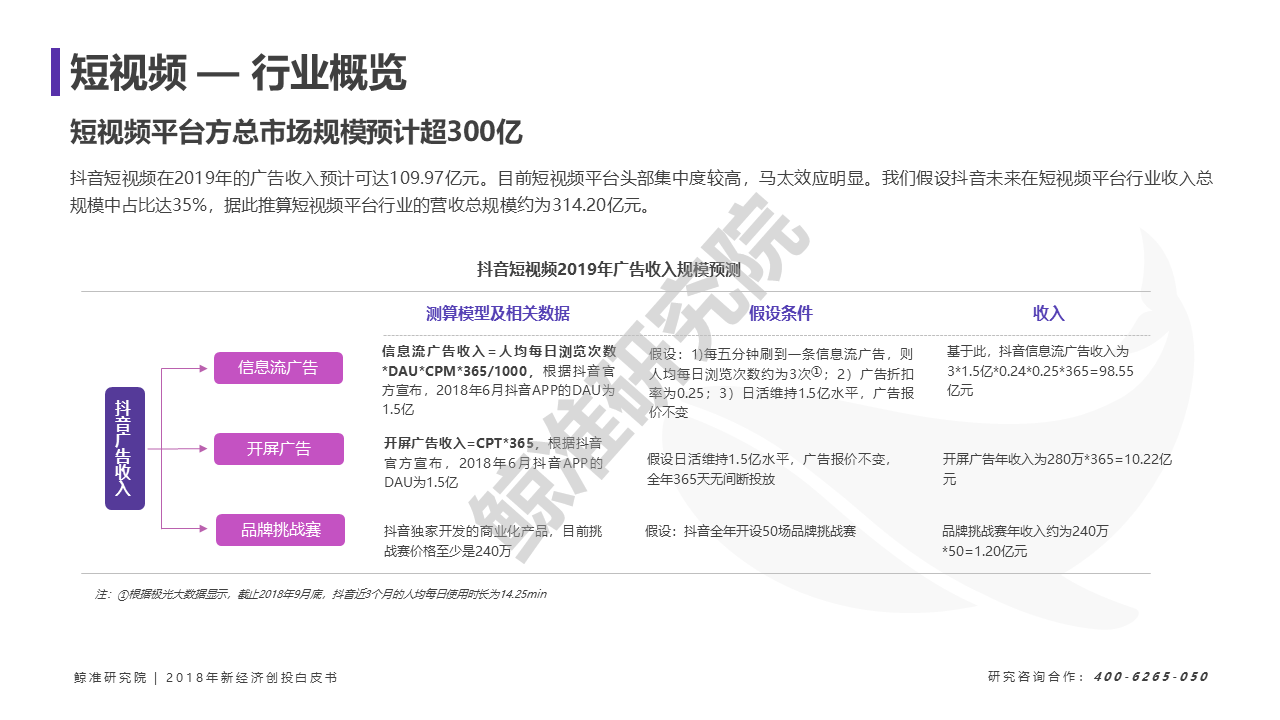Click the slide title "短视频 — 行业概览"
Screen dimensions: 1280x720
coord(238,73)
